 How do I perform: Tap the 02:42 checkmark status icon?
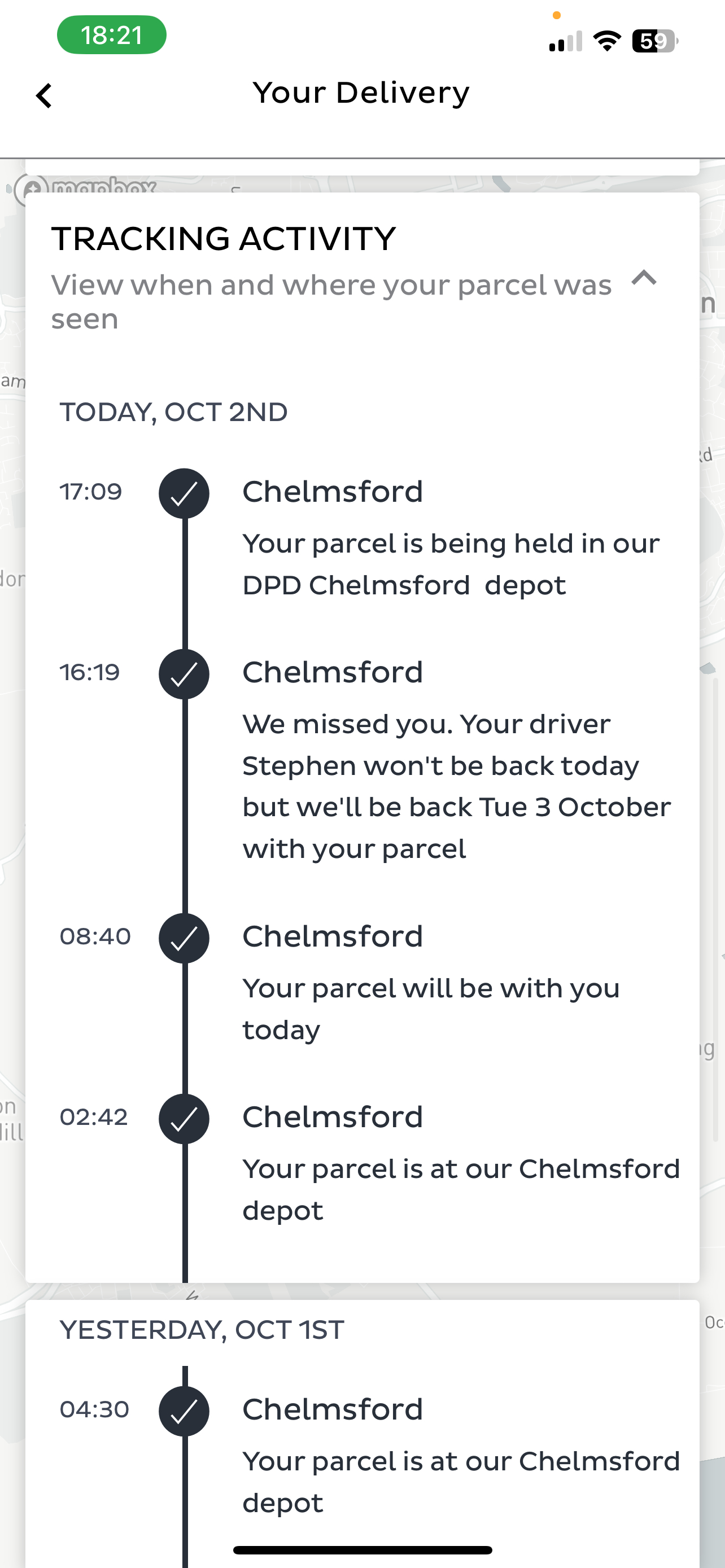click(184, 1119)
